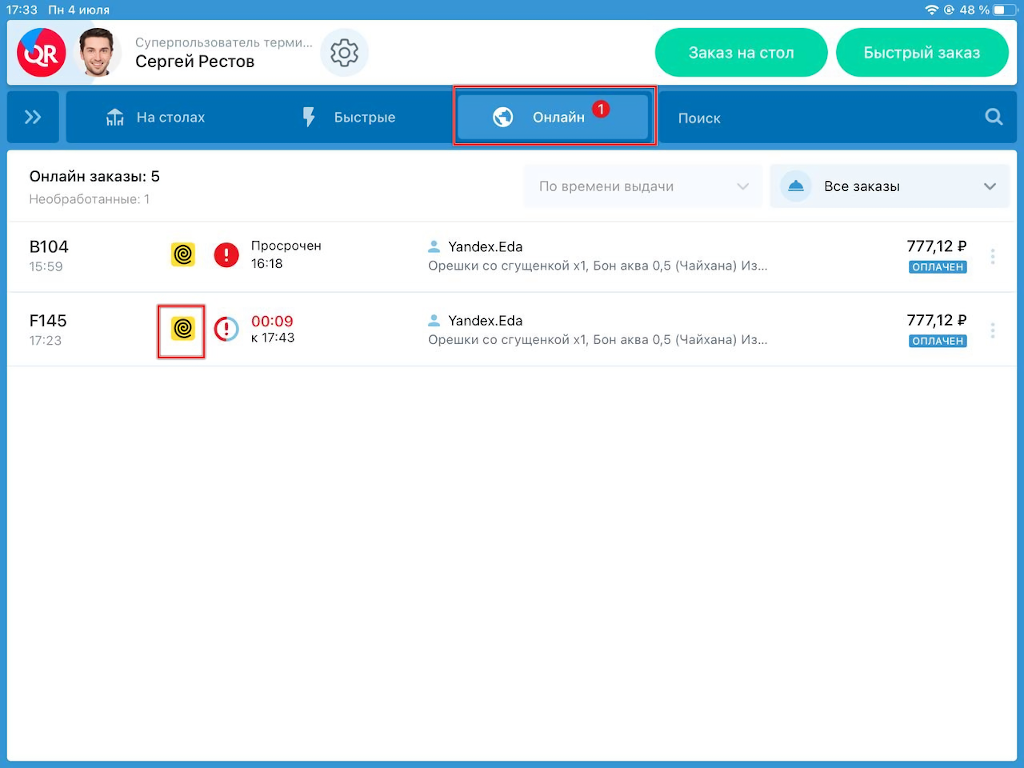The image size is (1024, 768).
Task: Click Необработанные: 1 counter text
Action: point(89,199)
